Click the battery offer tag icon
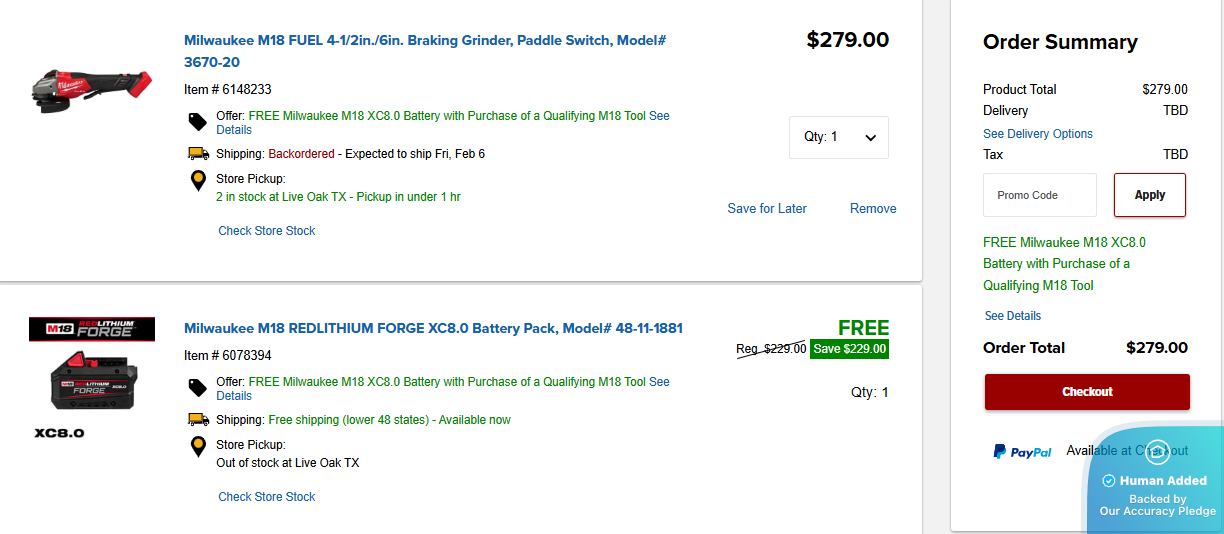 pyautogui.click(x=198, y=388)
